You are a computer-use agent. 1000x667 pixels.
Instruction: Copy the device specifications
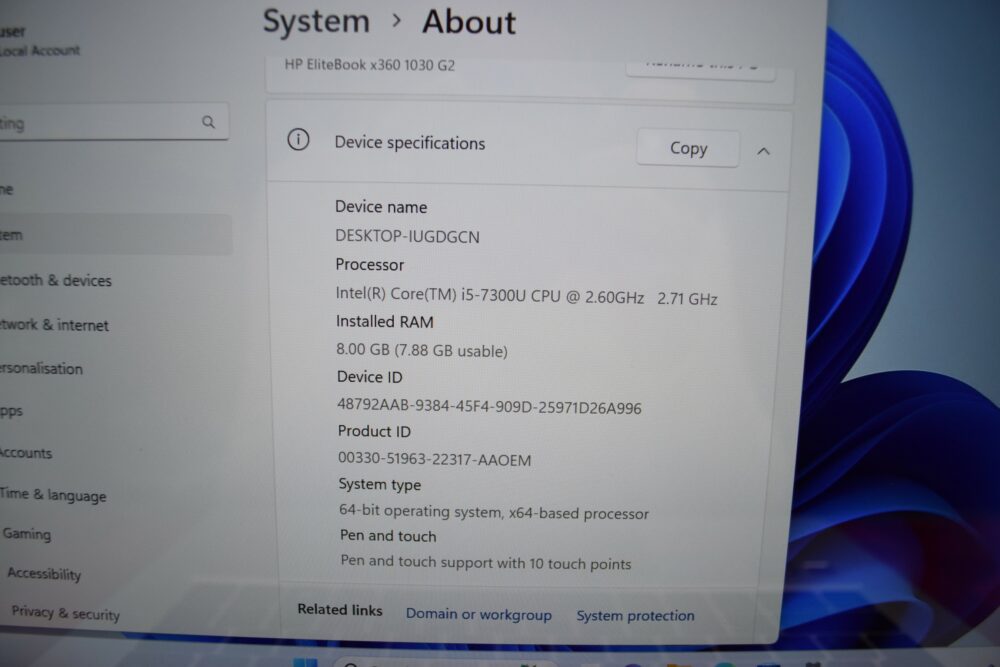(x=688, y=149)
